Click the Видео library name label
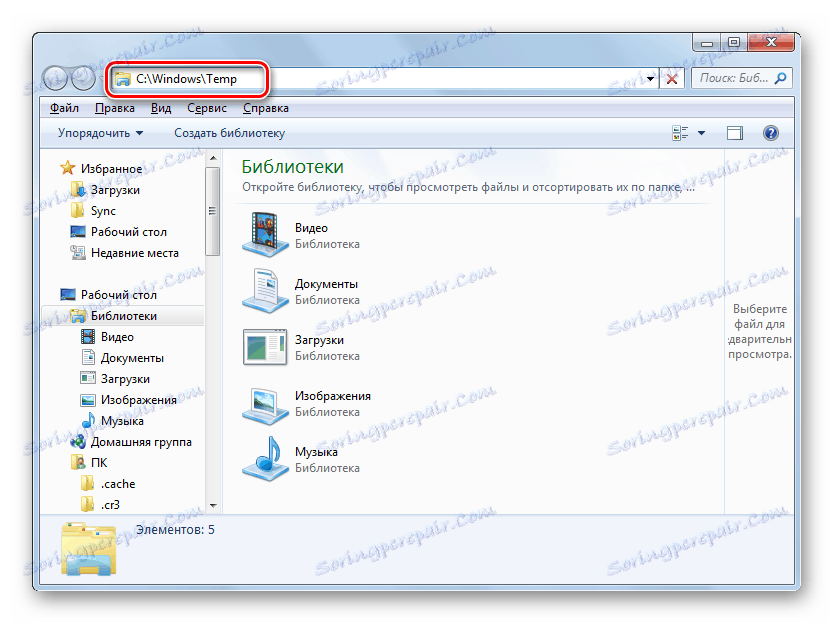This screenshot has width=834, height=624. pos(311,228)
